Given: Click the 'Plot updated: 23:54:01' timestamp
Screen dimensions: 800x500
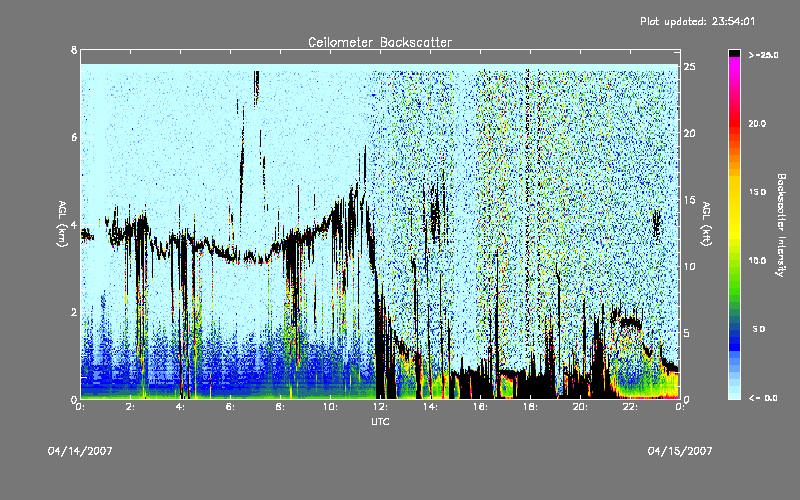Looking at the screenshot, I should pyautogui.click(x=697, y=21).
